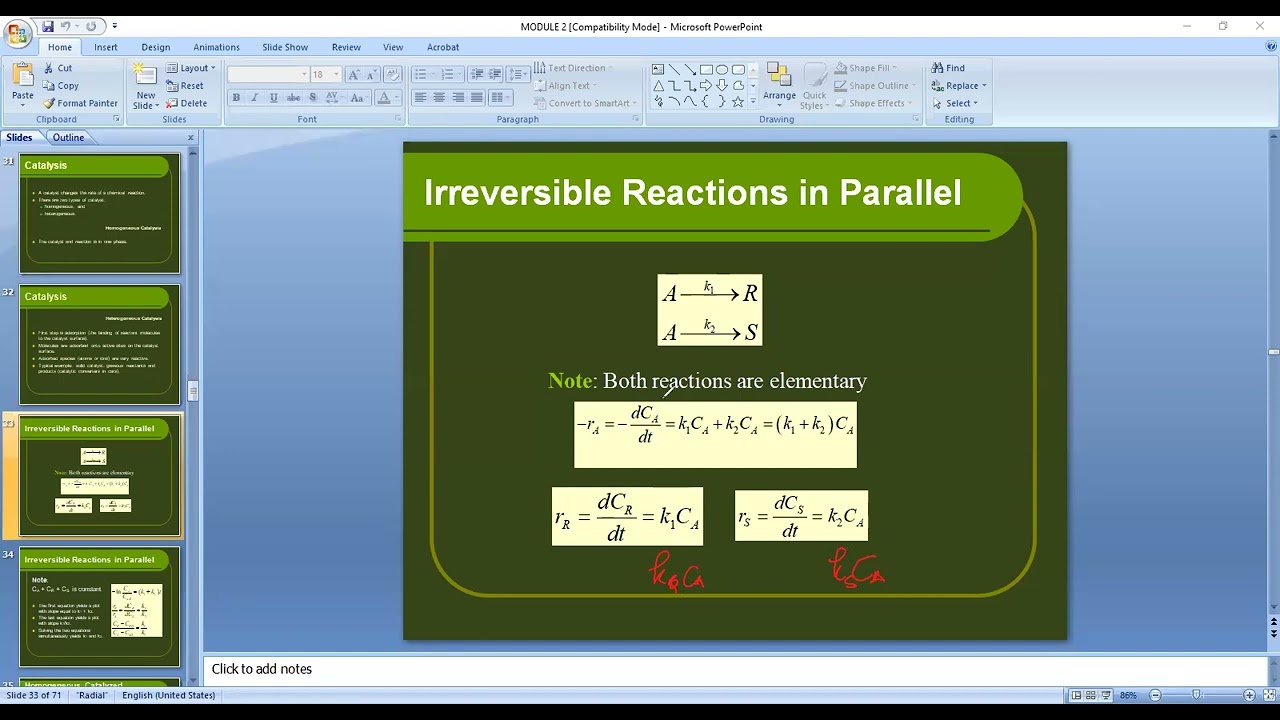
Task: Activate Format Painter
Action: pos(80,104)
